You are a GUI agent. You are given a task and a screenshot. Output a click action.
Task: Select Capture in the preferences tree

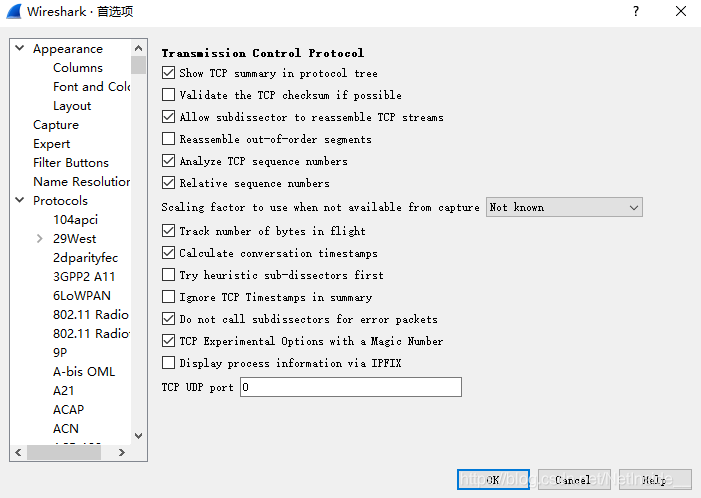click(56, 125)
